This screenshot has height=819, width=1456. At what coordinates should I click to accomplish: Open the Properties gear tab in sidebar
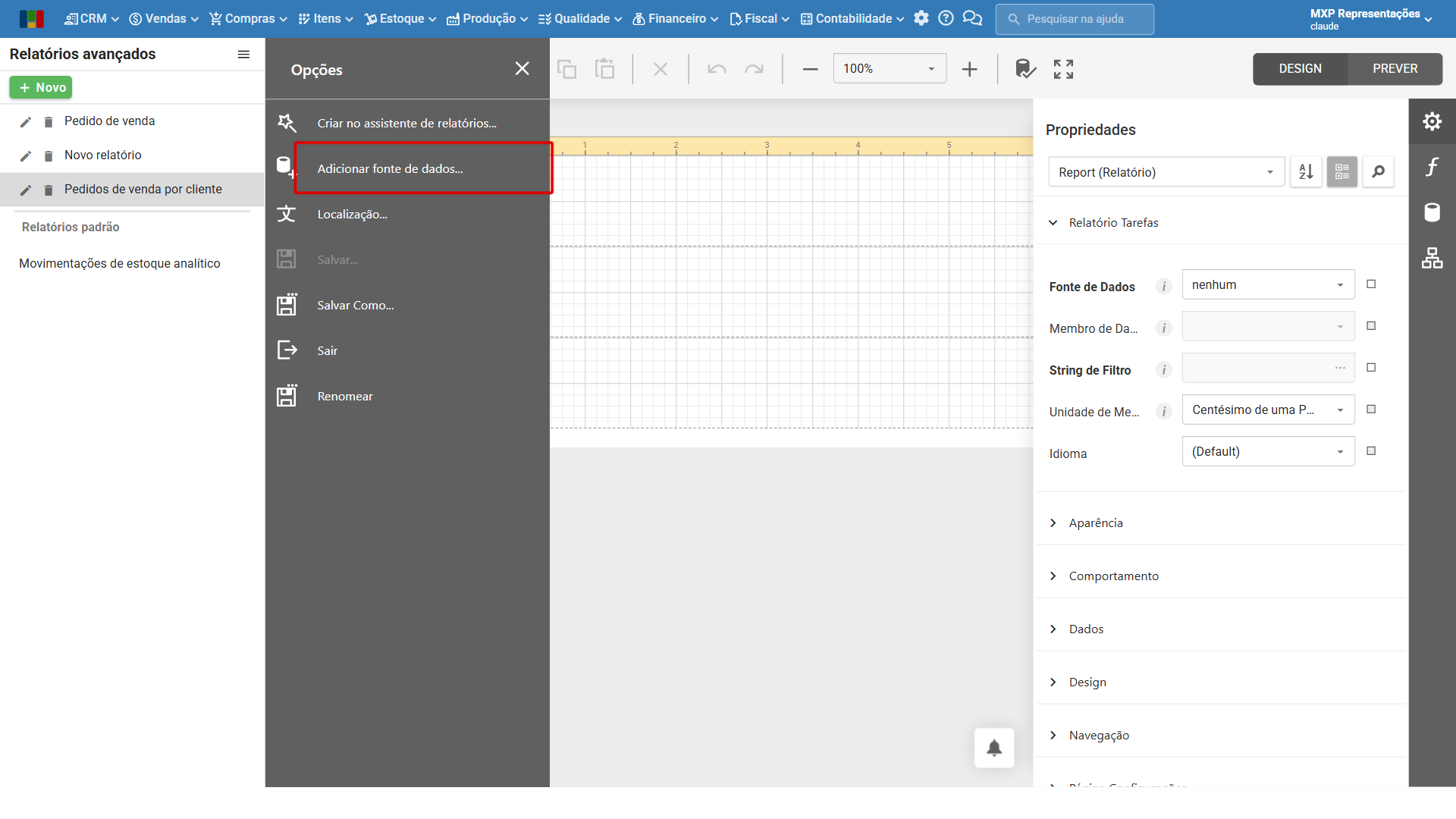1432,121
